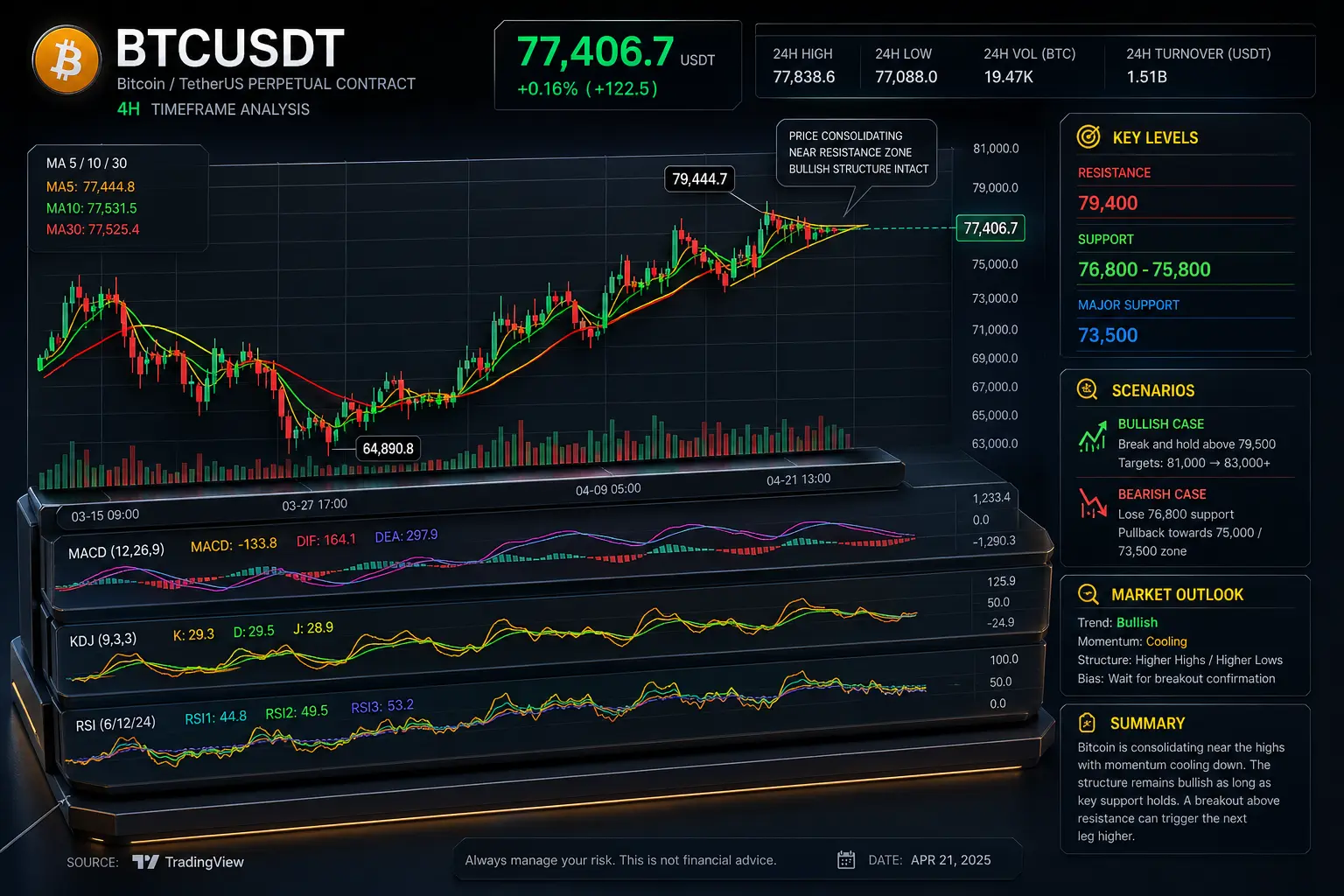Viewport: 1344px width, 896px height.
Task: Click the 67,000.0 price axis label
Action: click(995, 387)
